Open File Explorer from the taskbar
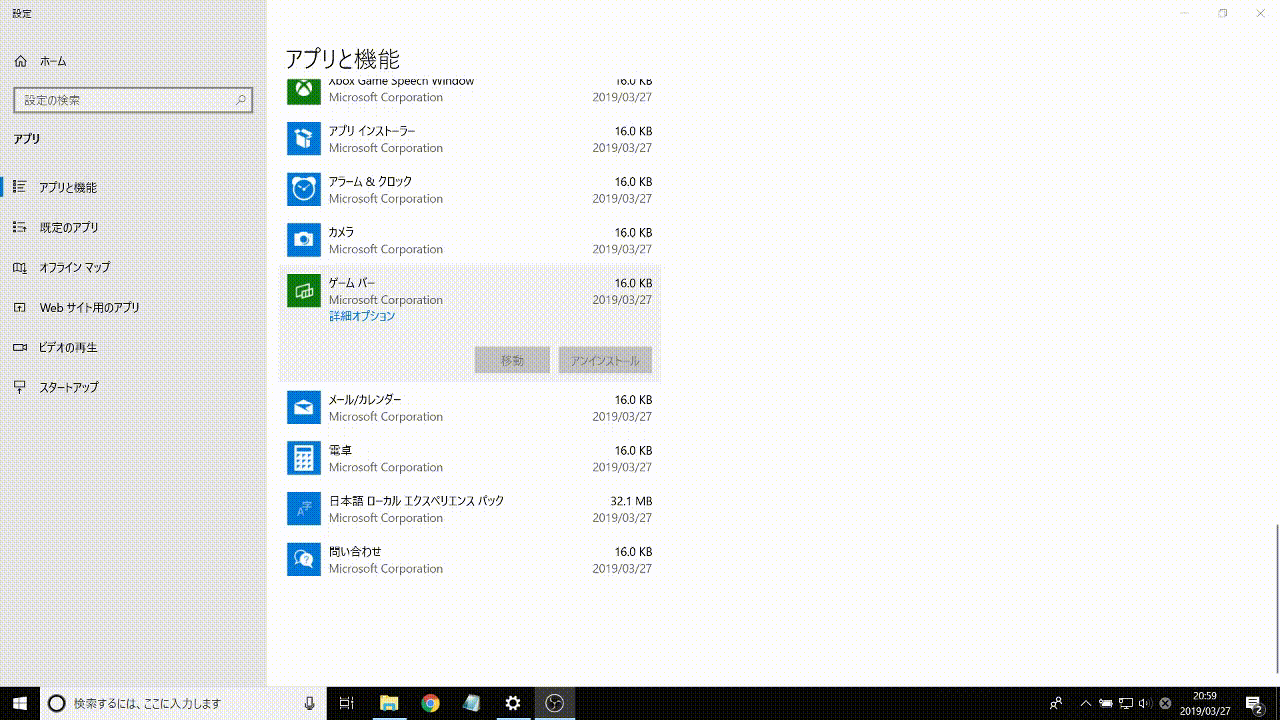This screenshot has width=1280, height=720. [x=388, y=703]
